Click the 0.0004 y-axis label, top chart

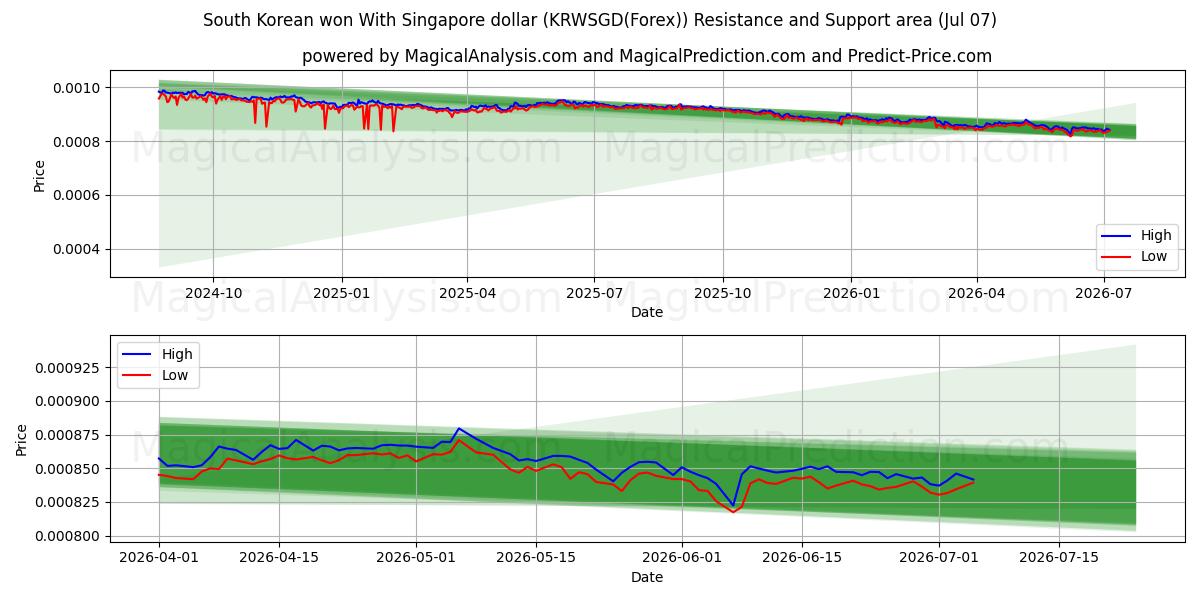point(78,249)
